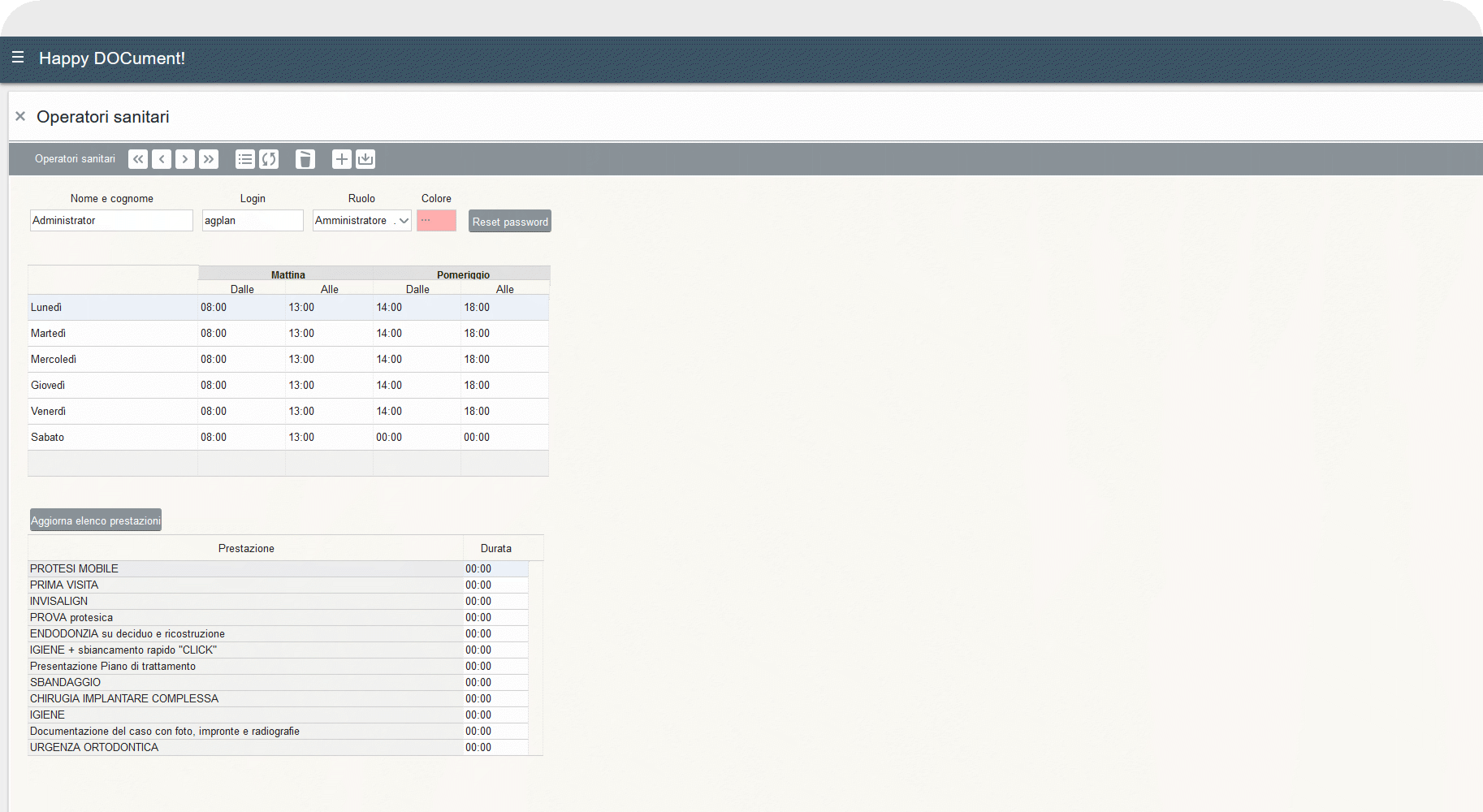This screenshot has width=1483, height=812.
Task: Click the Aggiorna elenco prestazioni button
Action: coord(96,520)
